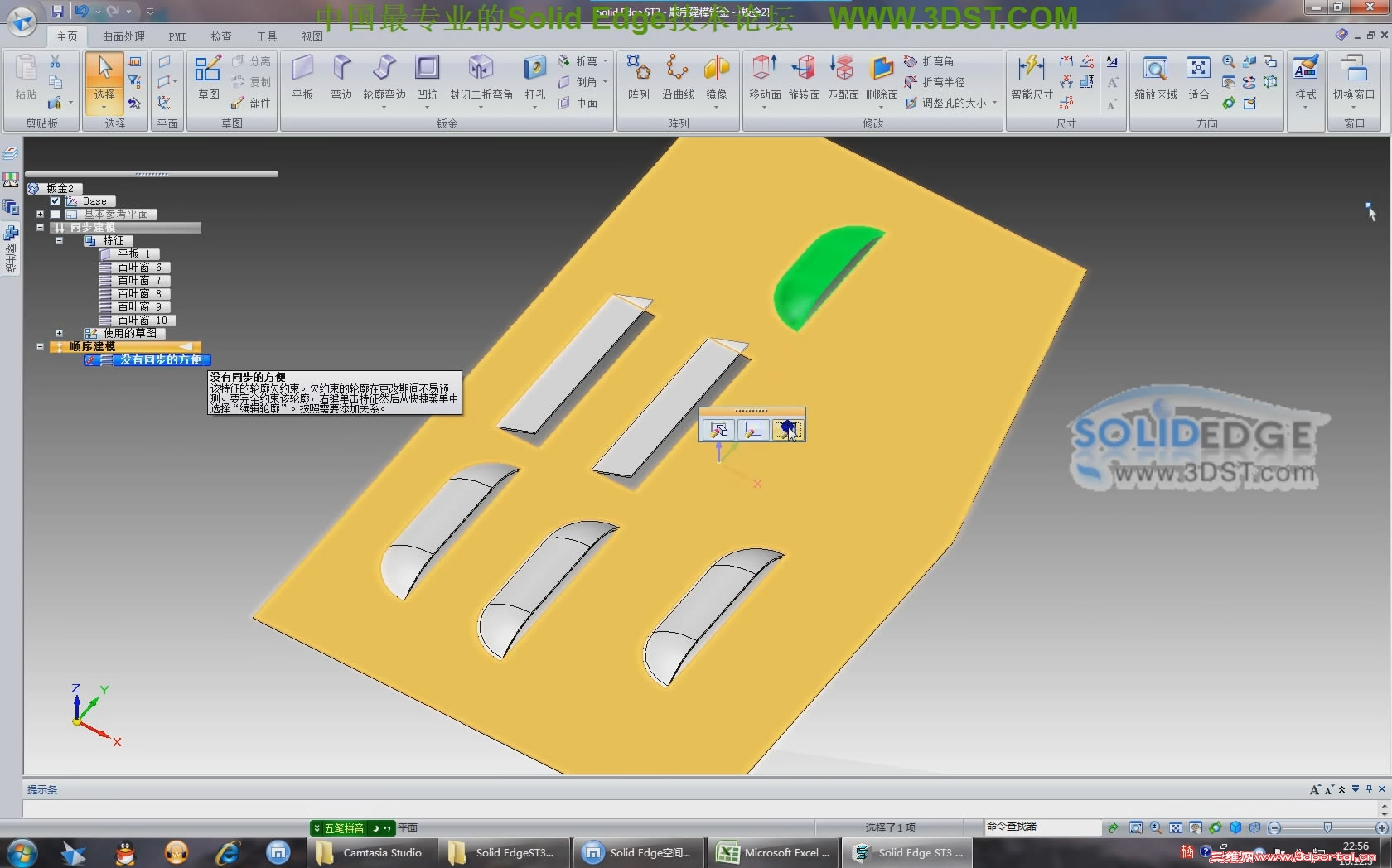Click the middle icon on the floating edit toolbar

752,430
